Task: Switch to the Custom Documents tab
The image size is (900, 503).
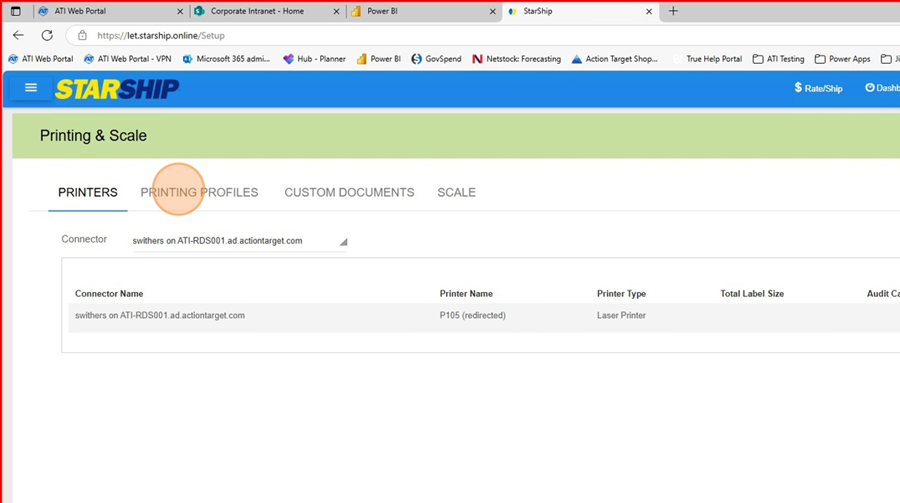Action: tap(349, 192)
